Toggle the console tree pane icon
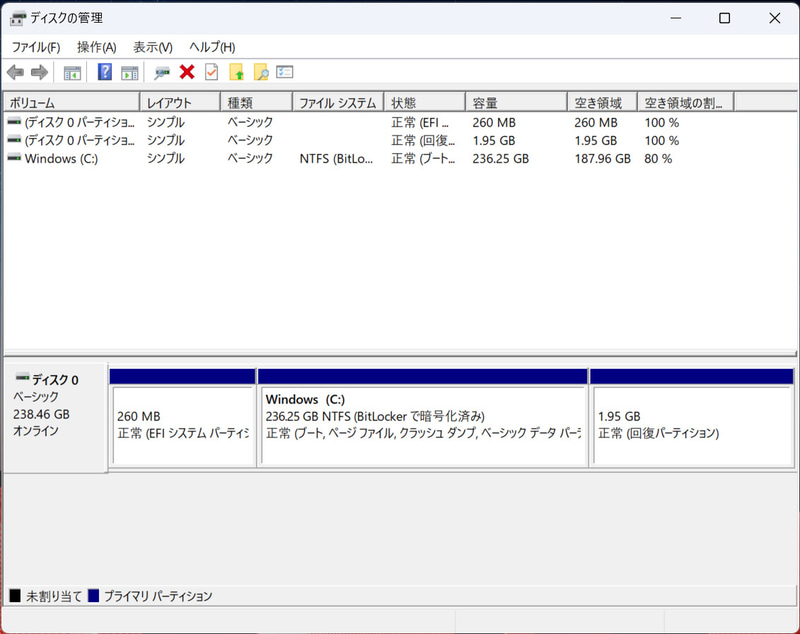 pos(72,72)
